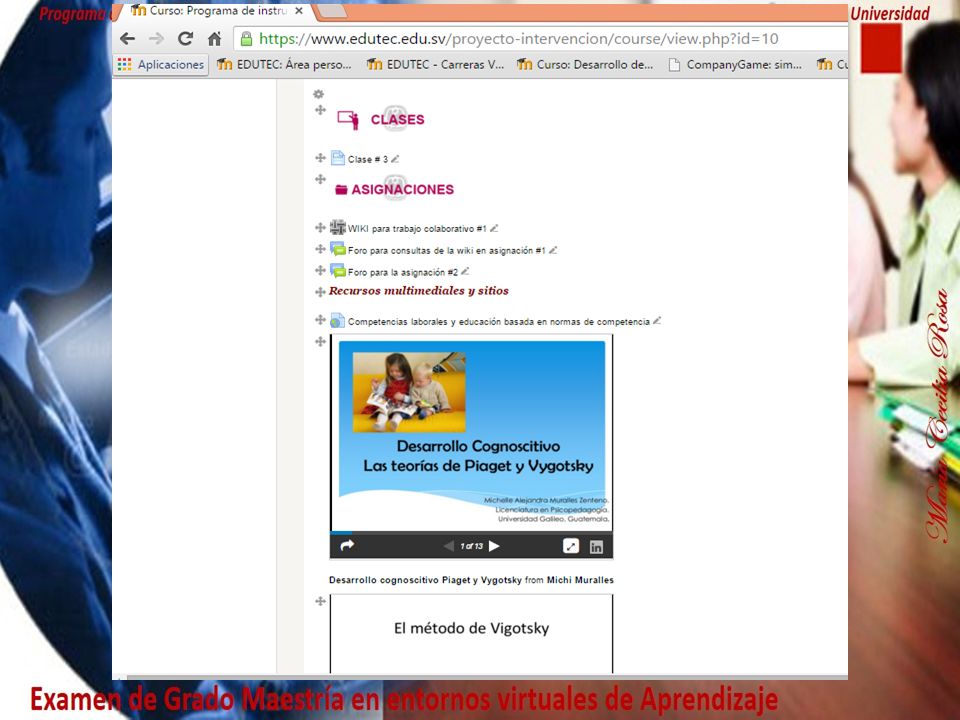Edit title pencil for Foro para la asignación #2
The width and height of the screenshot is (960, 720).
[x=465, y=271]
